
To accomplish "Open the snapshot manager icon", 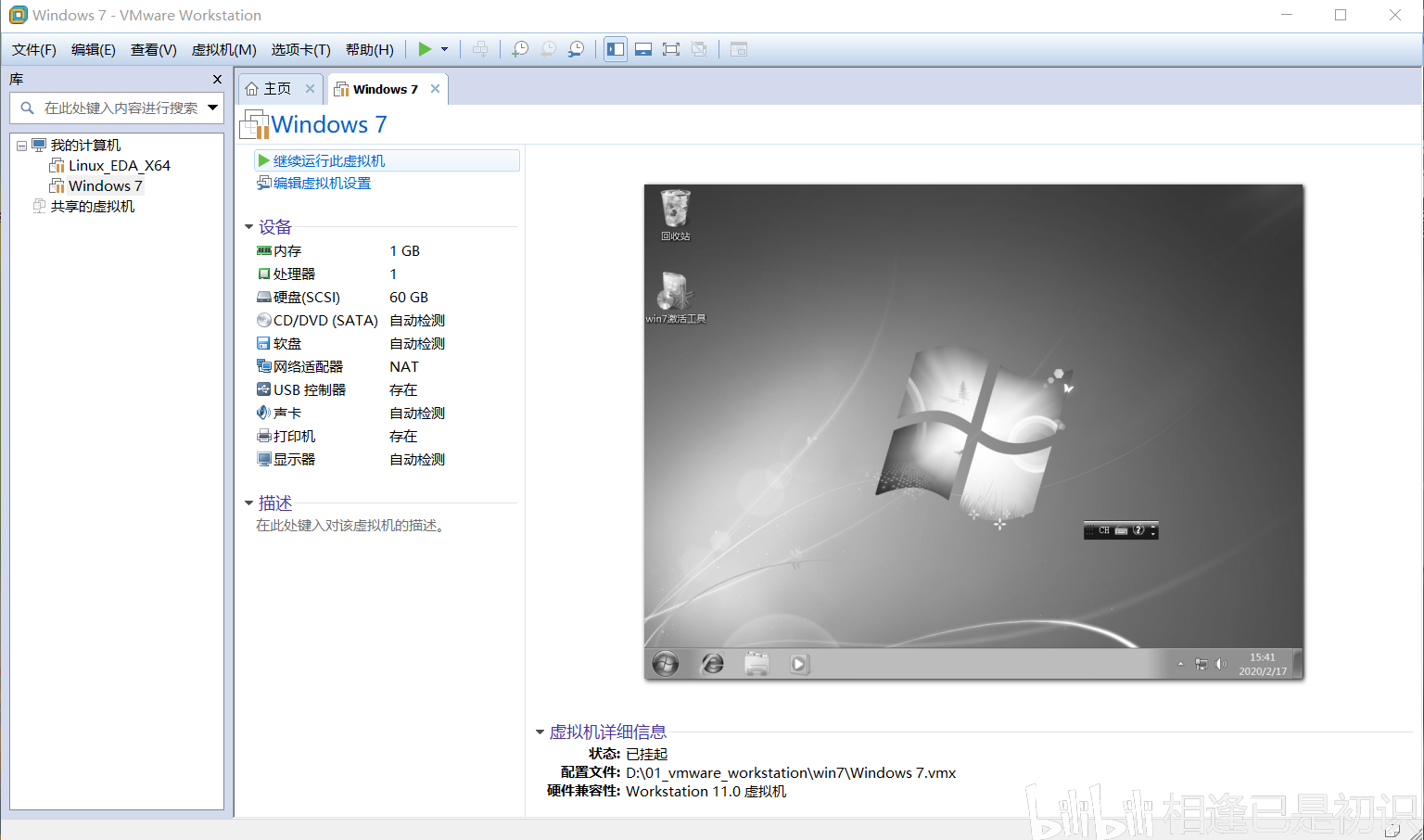I will 576,49.
